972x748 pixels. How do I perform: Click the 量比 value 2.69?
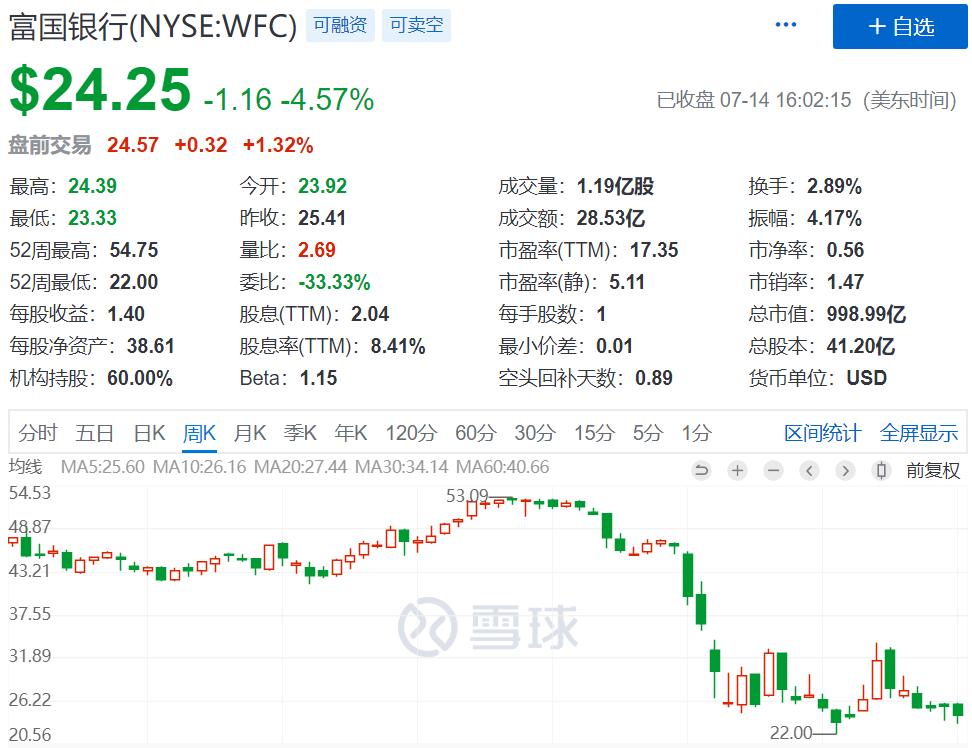tap(317, 250)
